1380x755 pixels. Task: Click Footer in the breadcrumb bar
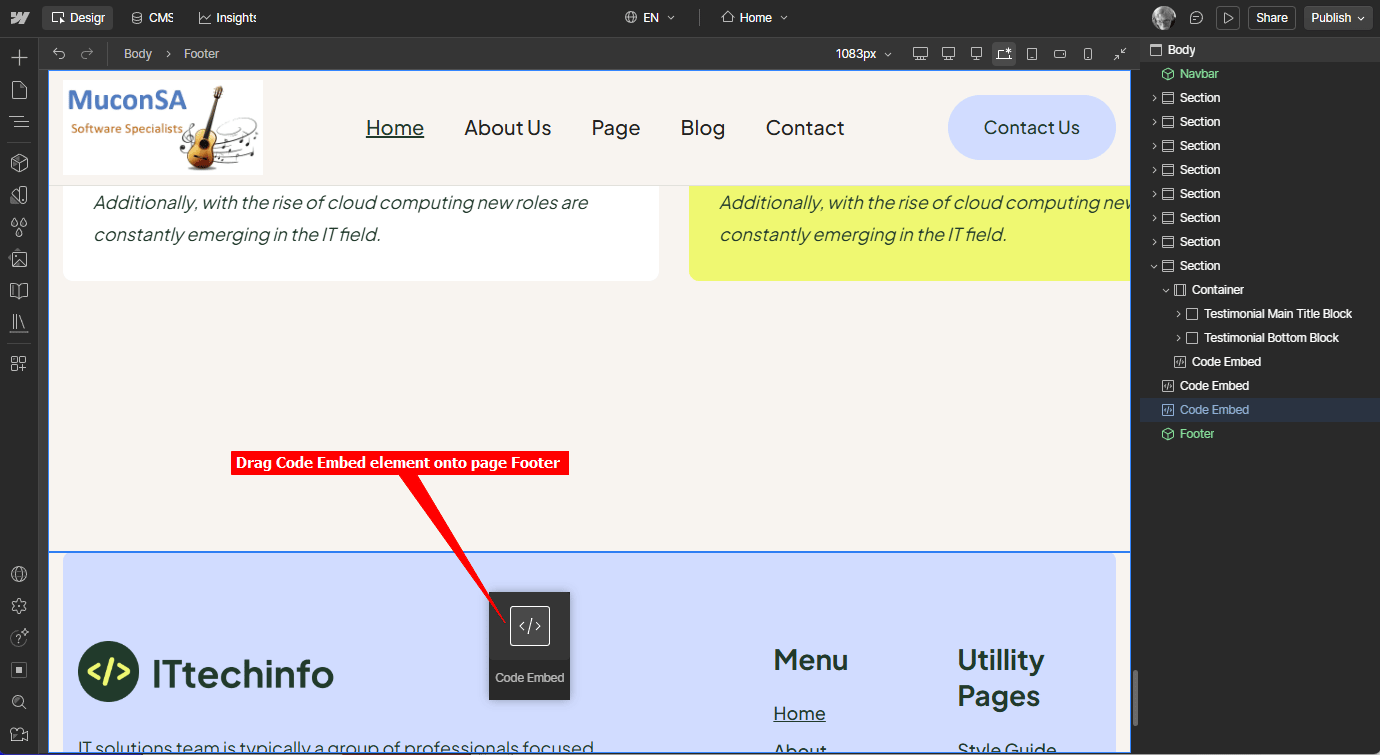pyautogui.click(x=201, y=54)
